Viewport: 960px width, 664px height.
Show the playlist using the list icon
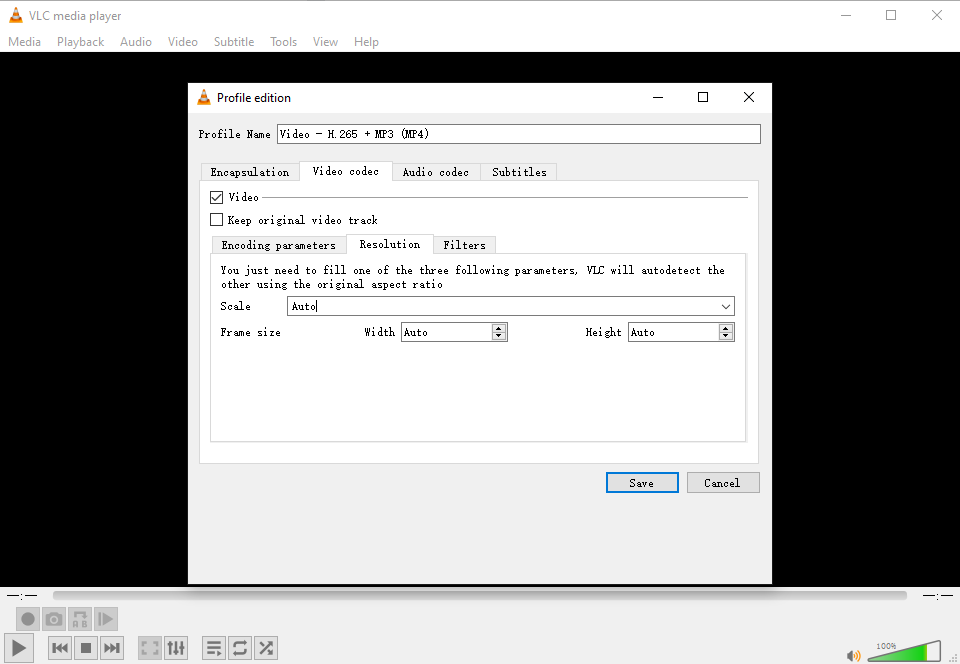coord(214,648)
